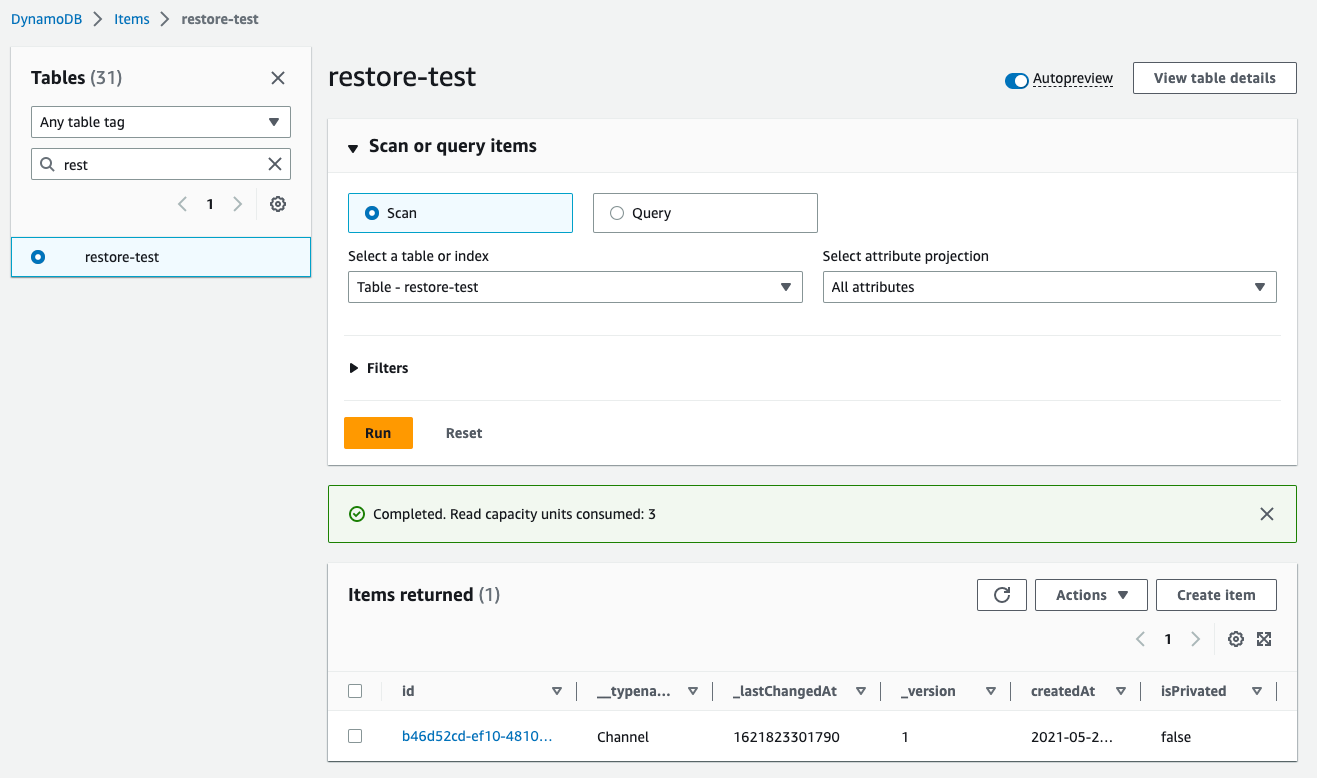Run the scan on restore-test

click(378, 432)
